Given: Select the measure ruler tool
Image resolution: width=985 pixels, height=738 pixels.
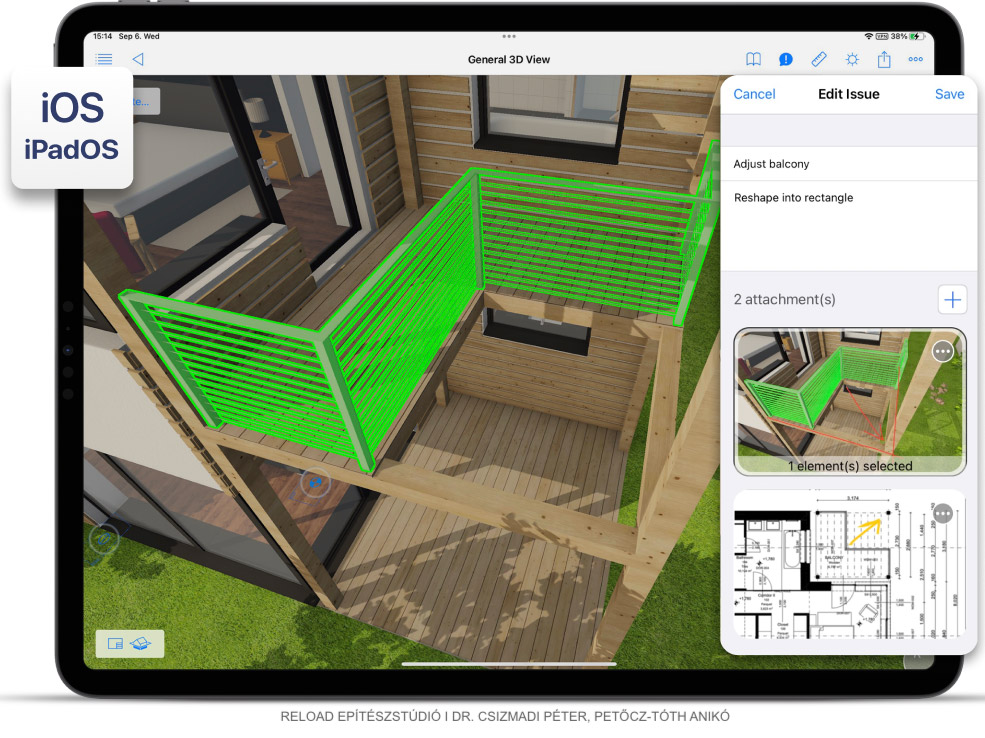Looking at the screenshot, I should coord(818,60).
